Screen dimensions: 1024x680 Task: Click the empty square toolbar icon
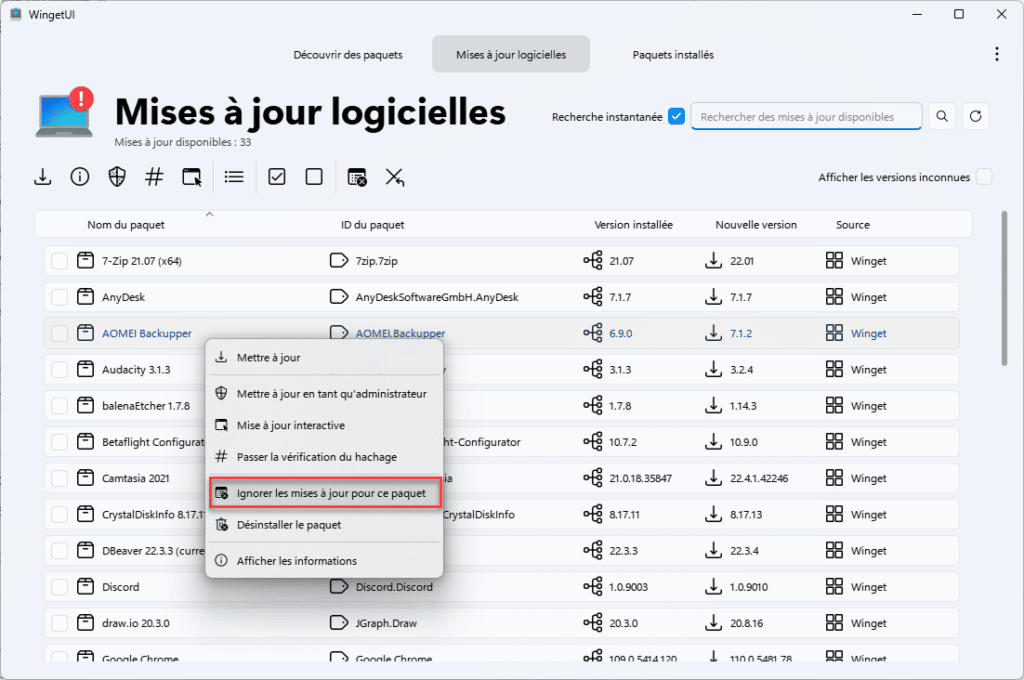pyautogui.click(x=314, y=177)
